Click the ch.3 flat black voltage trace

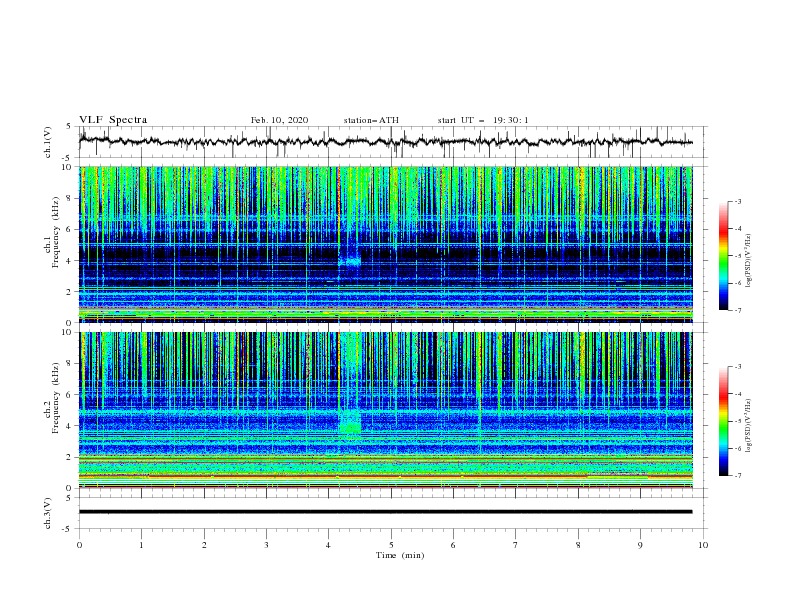coord(385,512)
